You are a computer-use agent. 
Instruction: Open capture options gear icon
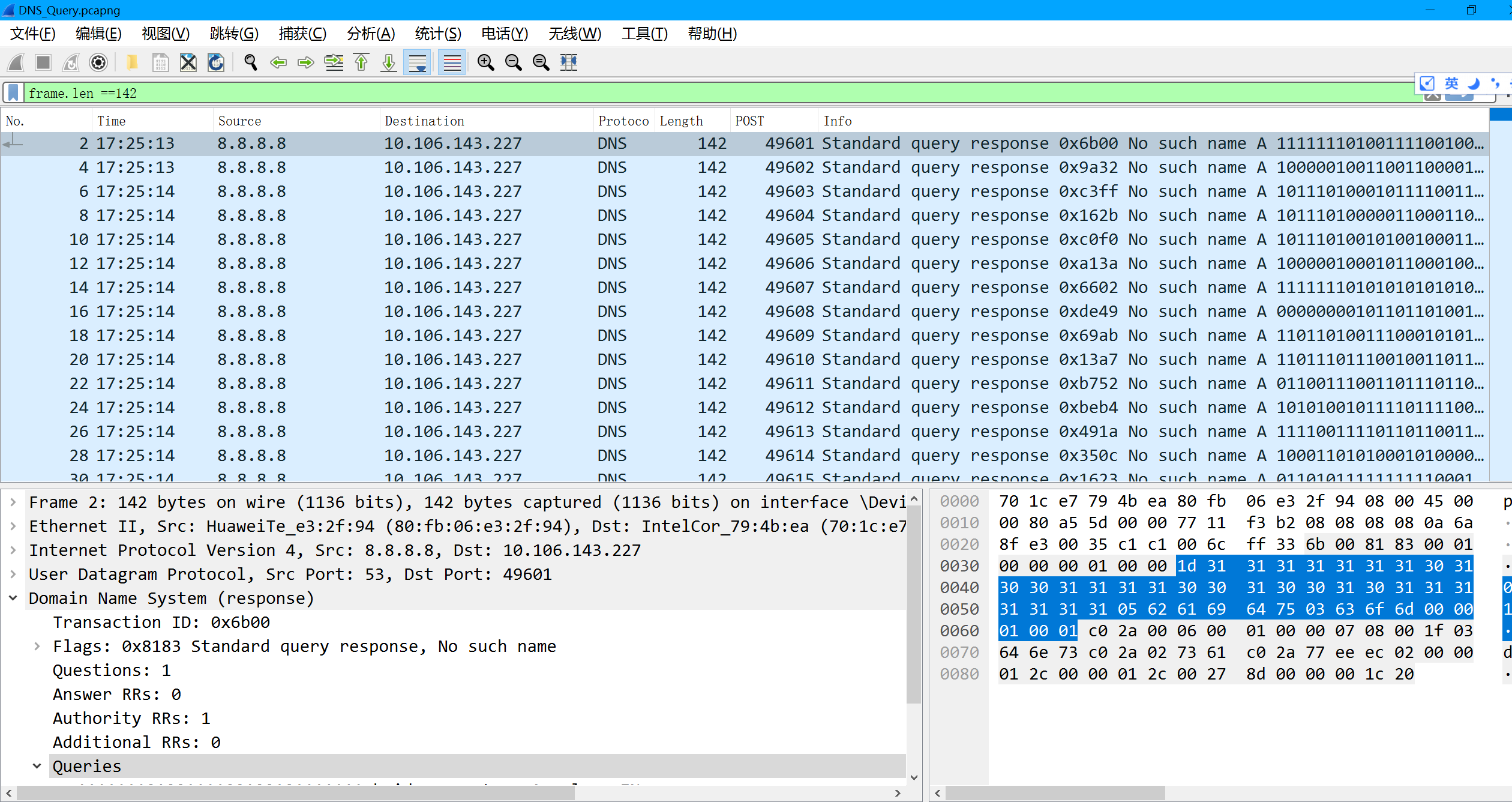tap(98, 62)
